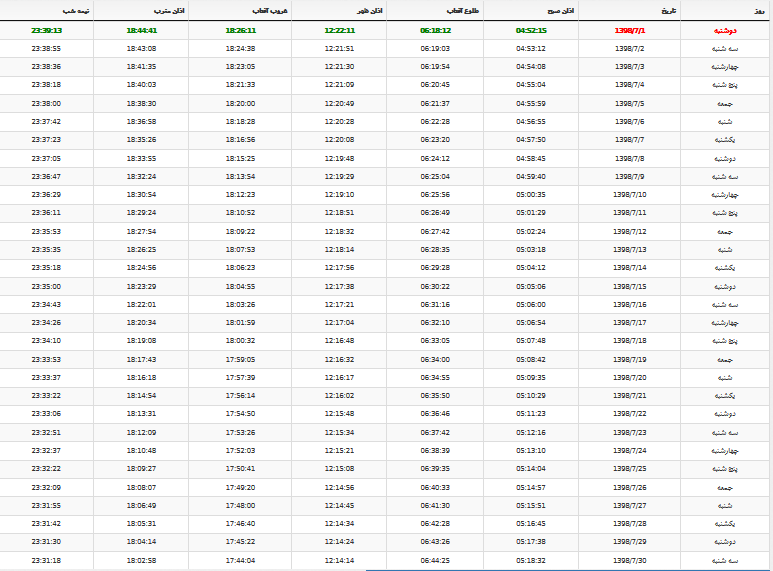773x571 pixels.
Task: Select green sunset time 18:26:11
Action: [241, 31]
